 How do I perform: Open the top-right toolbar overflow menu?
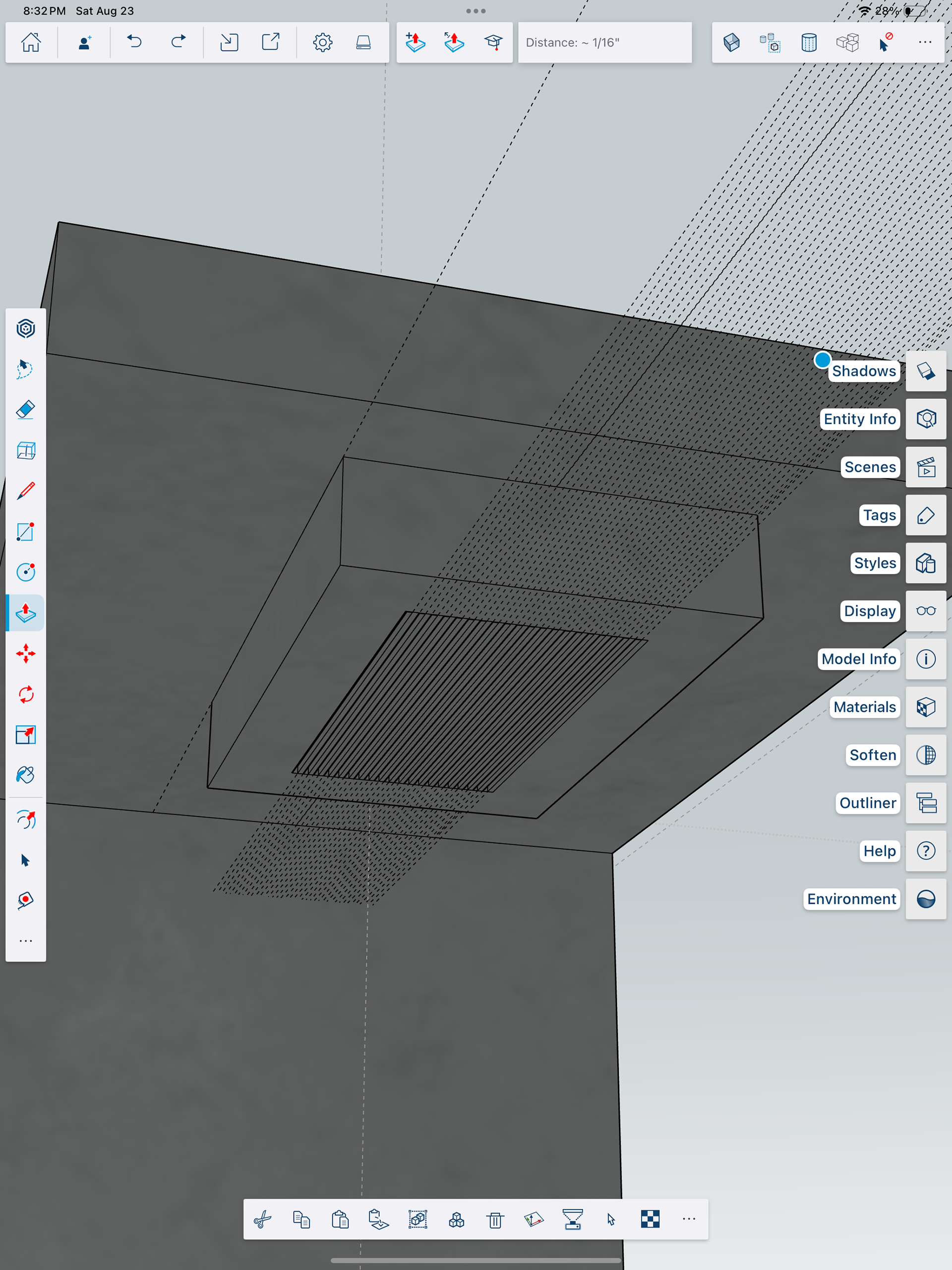tap(924, 42)
